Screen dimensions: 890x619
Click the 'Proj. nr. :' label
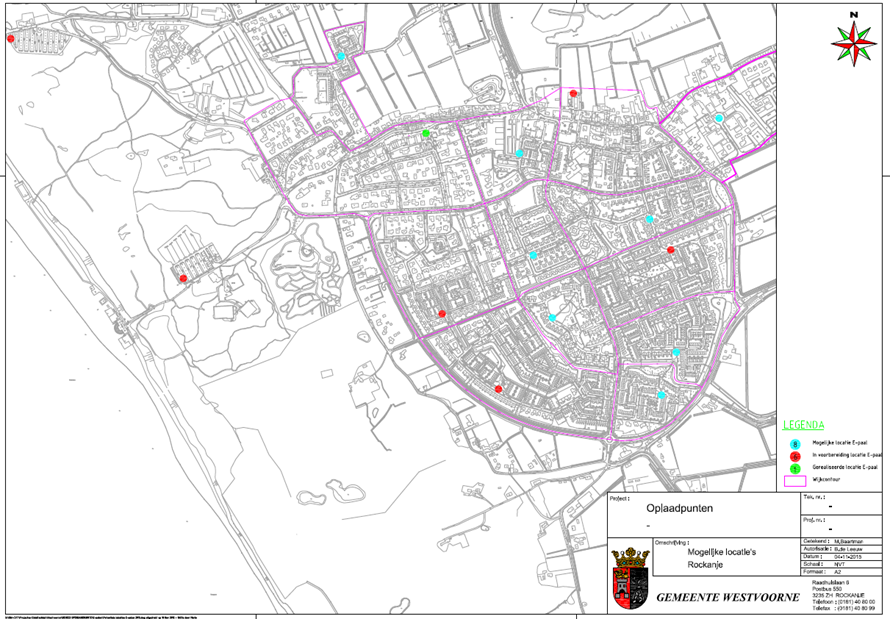pyautogui.click(x=815, y=519)
